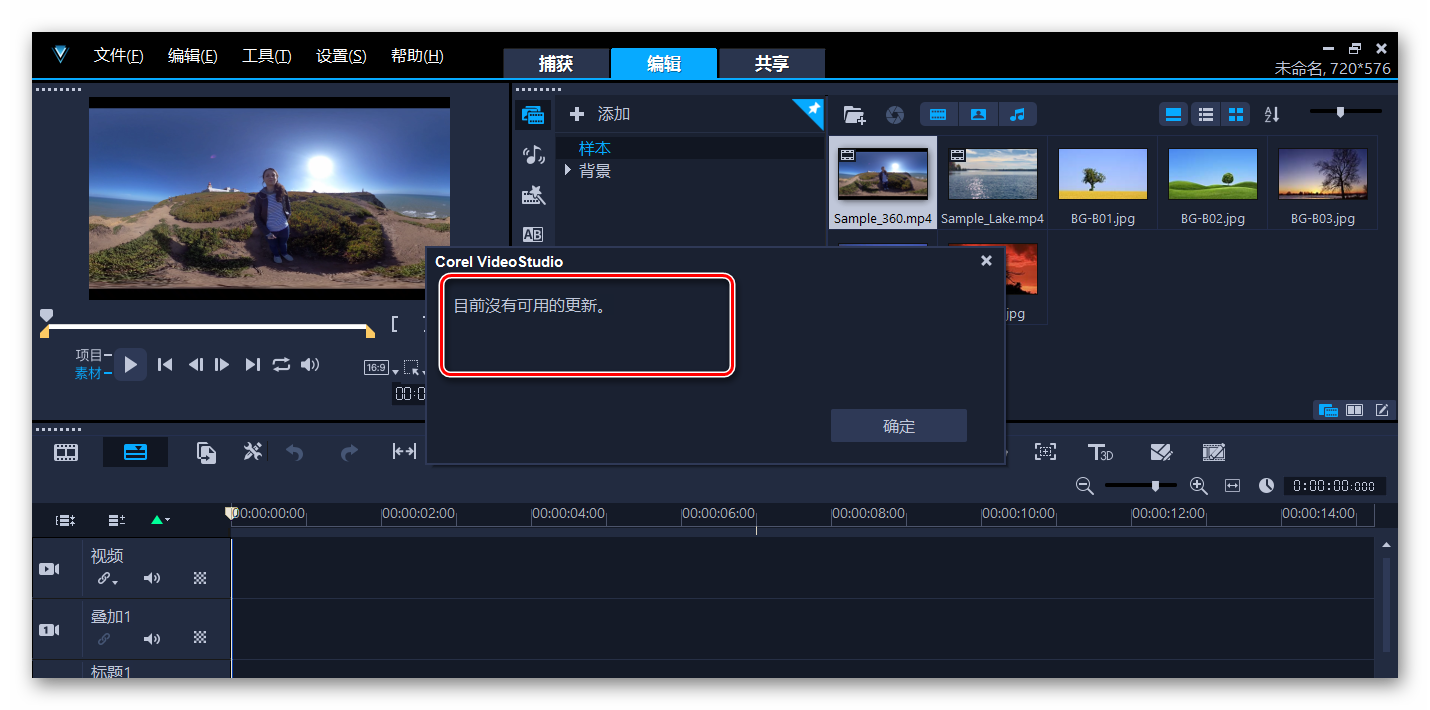The width and height of the screenshot is (1430, 710).
Task: Open the sound mixer tools icon
Action: tap(253, 452)
